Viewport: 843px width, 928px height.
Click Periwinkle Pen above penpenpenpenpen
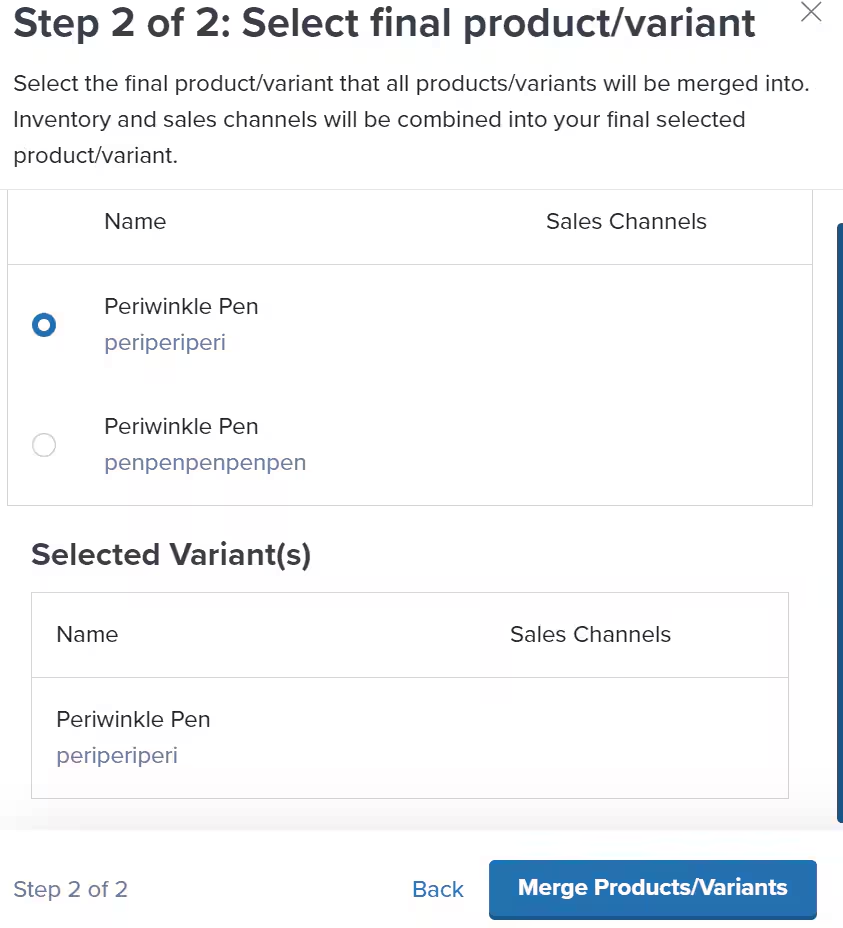(x=181, y=427)
